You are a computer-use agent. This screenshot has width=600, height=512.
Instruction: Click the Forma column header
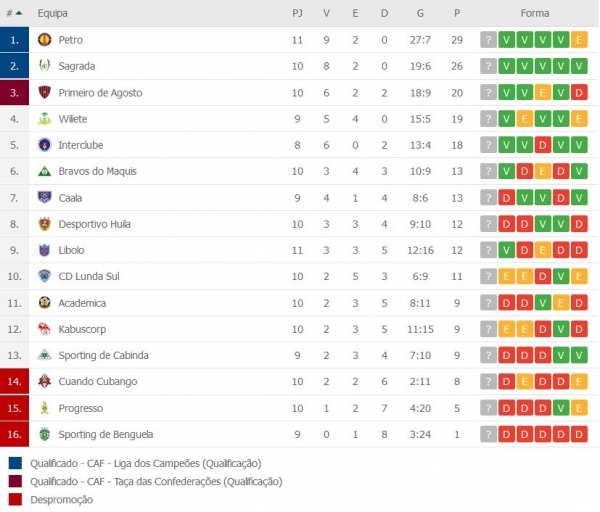(535, 13)
